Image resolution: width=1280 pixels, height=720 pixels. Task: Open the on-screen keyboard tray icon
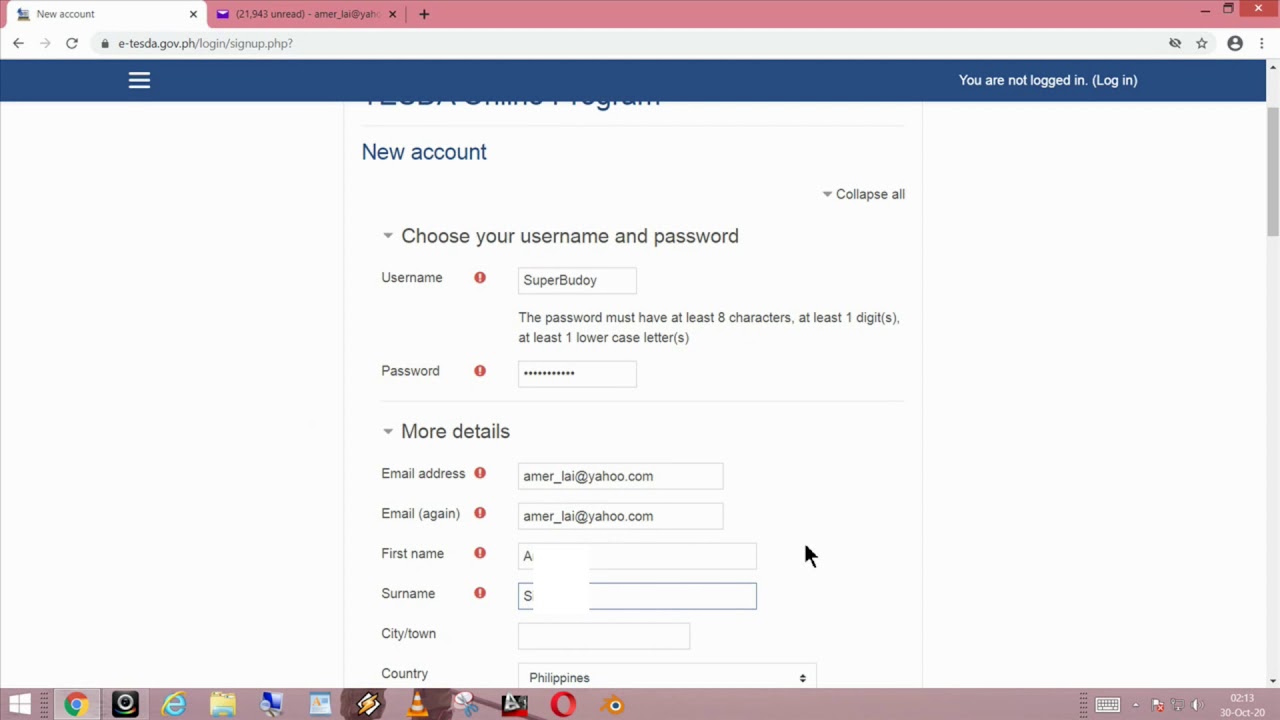pos(1107,704)
